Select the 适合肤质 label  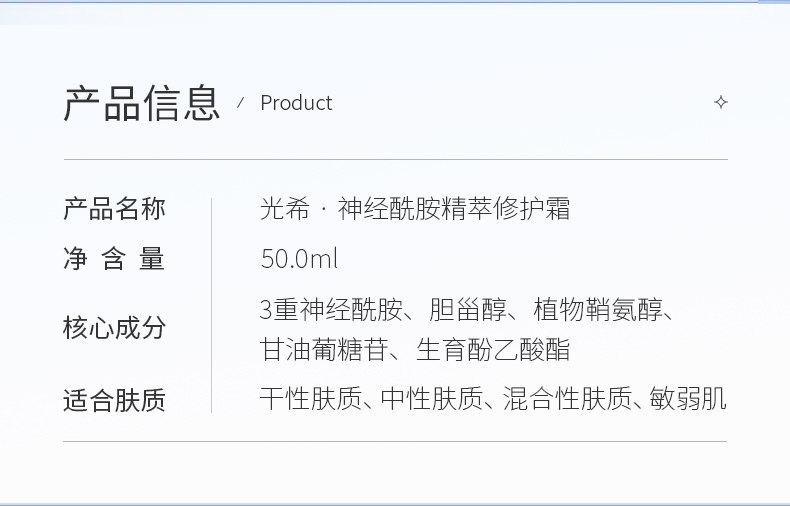pos(114,401)
